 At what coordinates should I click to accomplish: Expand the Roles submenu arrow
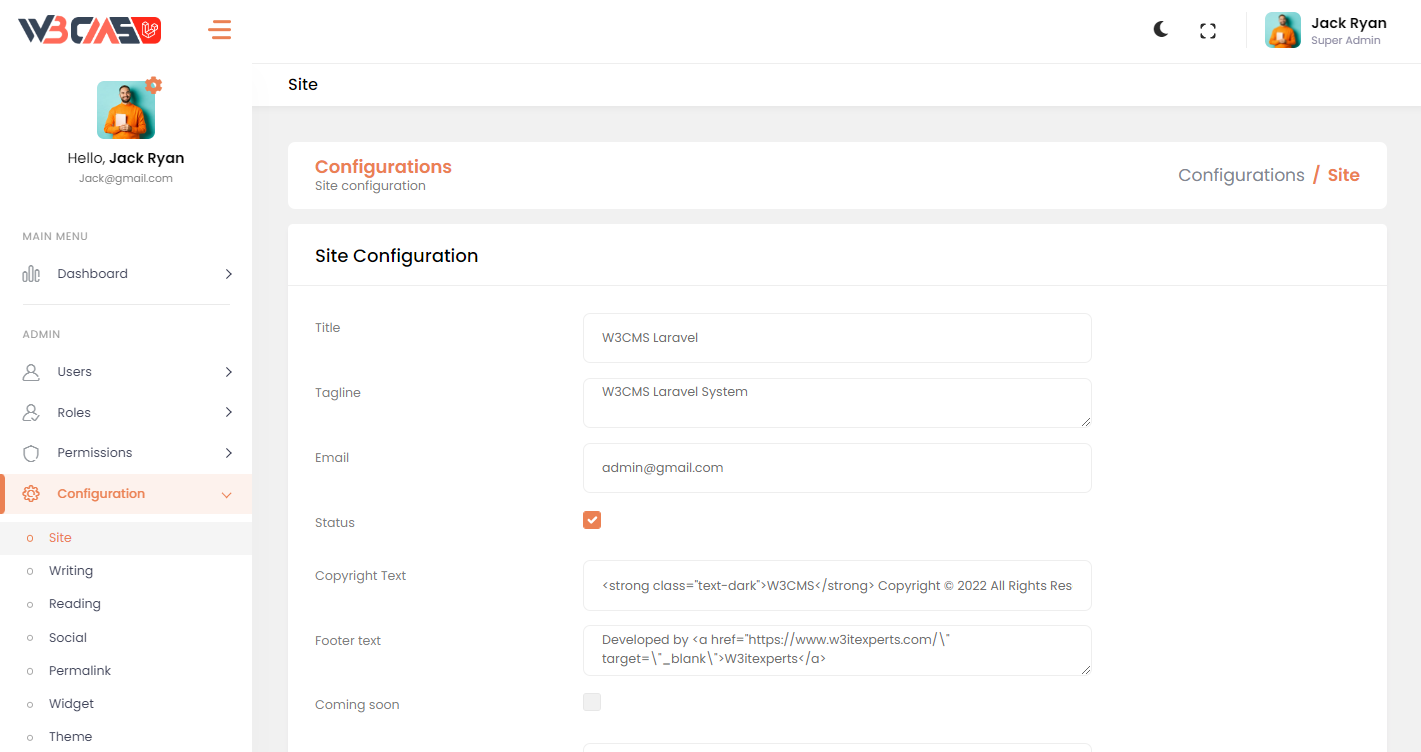tap(228, 412)
